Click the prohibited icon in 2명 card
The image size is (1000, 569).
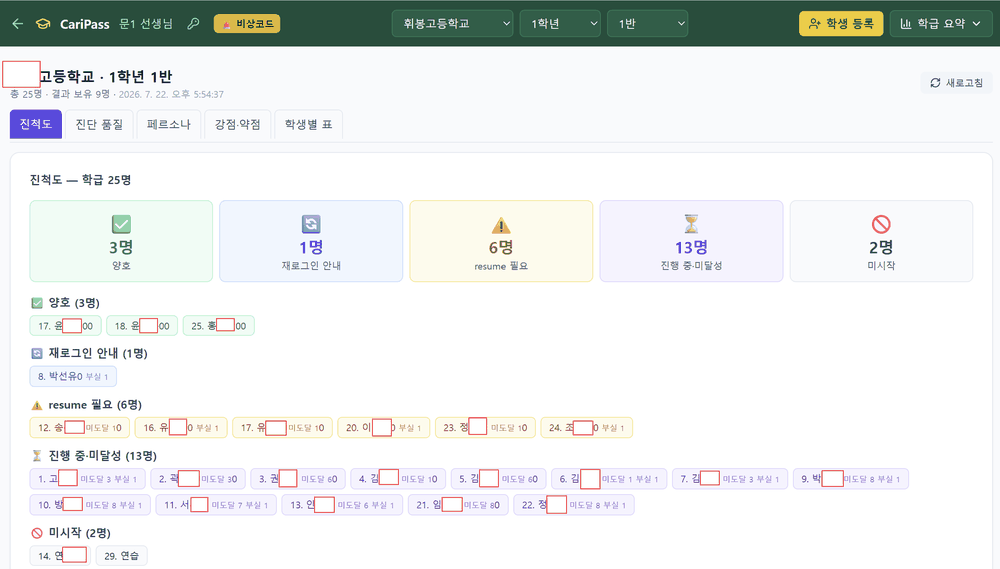click(881, 224)
